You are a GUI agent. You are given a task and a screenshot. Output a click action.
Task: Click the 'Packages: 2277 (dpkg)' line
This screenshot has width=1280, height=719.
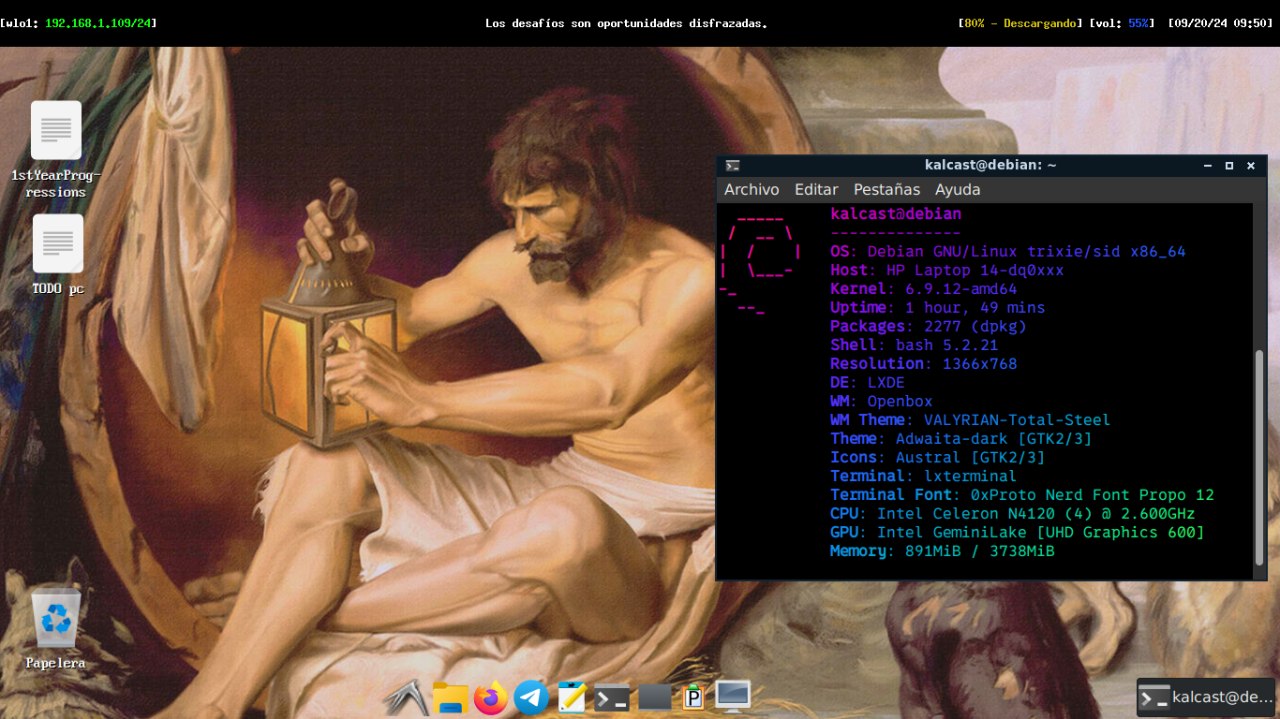(x=928, y=326)
